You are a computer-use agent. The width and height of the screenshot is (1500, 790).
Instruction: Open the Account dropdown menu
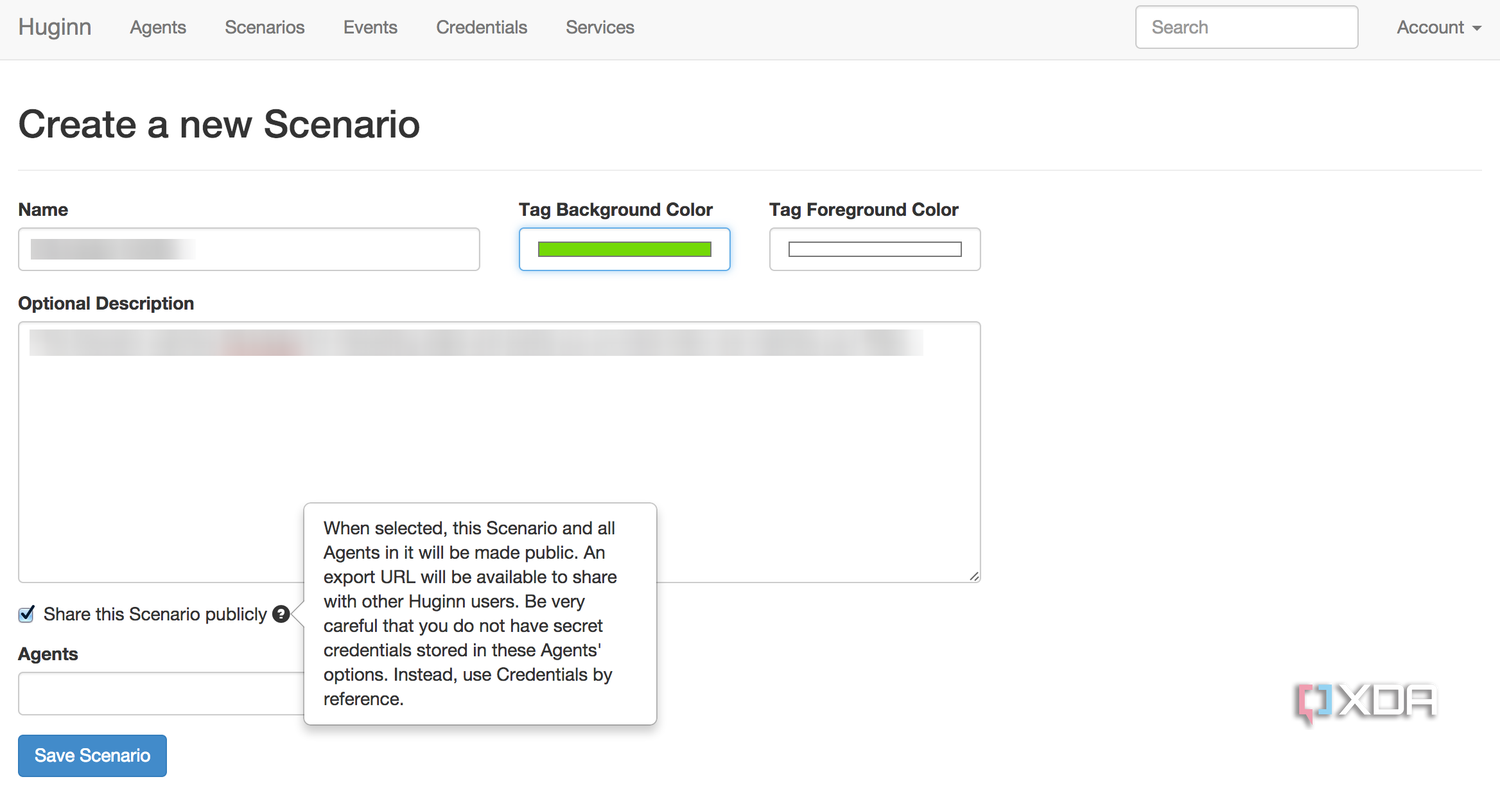pyautogui.click(x=1439, y=28)
